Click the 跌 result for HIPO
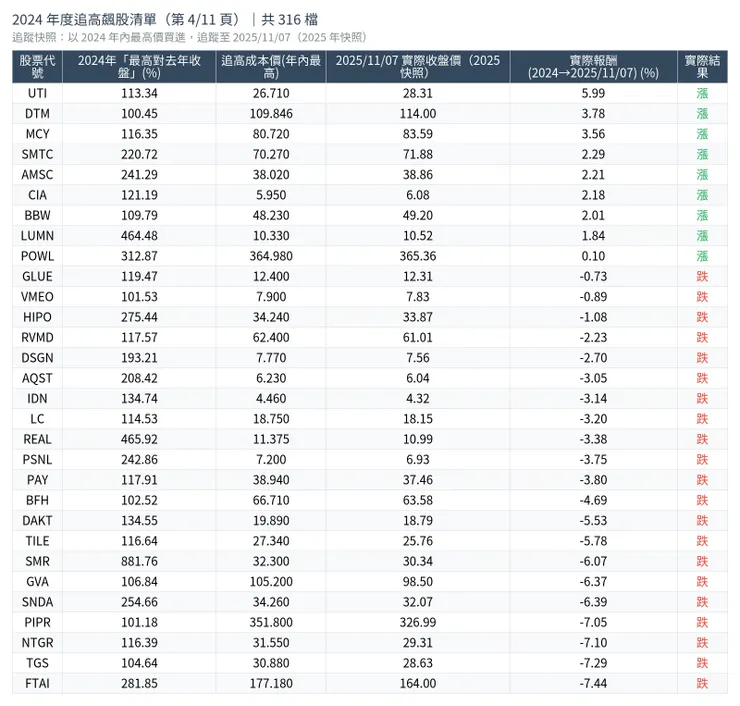Image resolution: width=740 pixels, height=706 pixels. pos(702,317)
